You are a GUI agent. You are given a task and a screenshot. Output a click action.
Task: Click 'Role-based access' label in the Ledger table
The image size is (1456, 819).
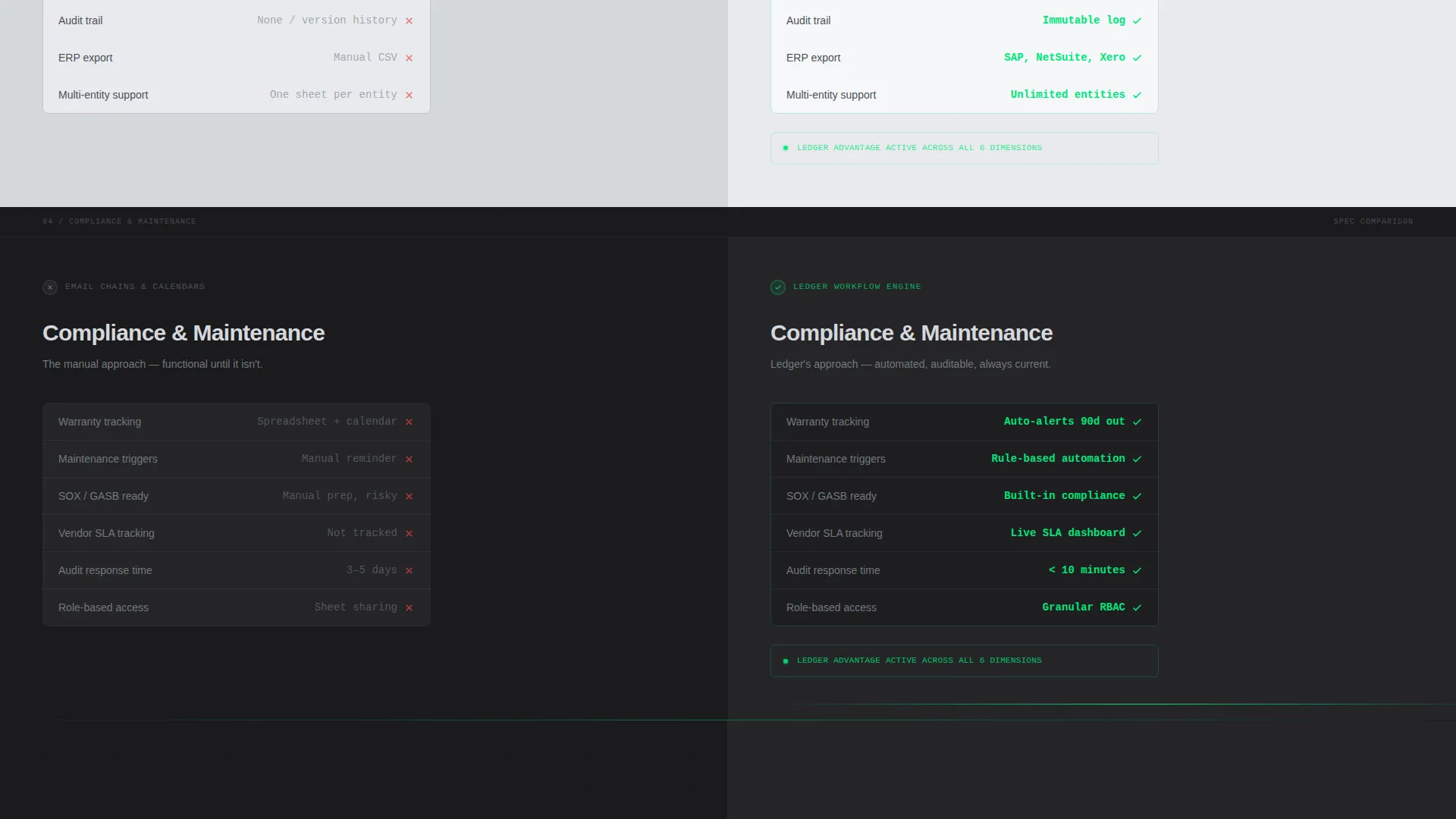coord(831,607)
